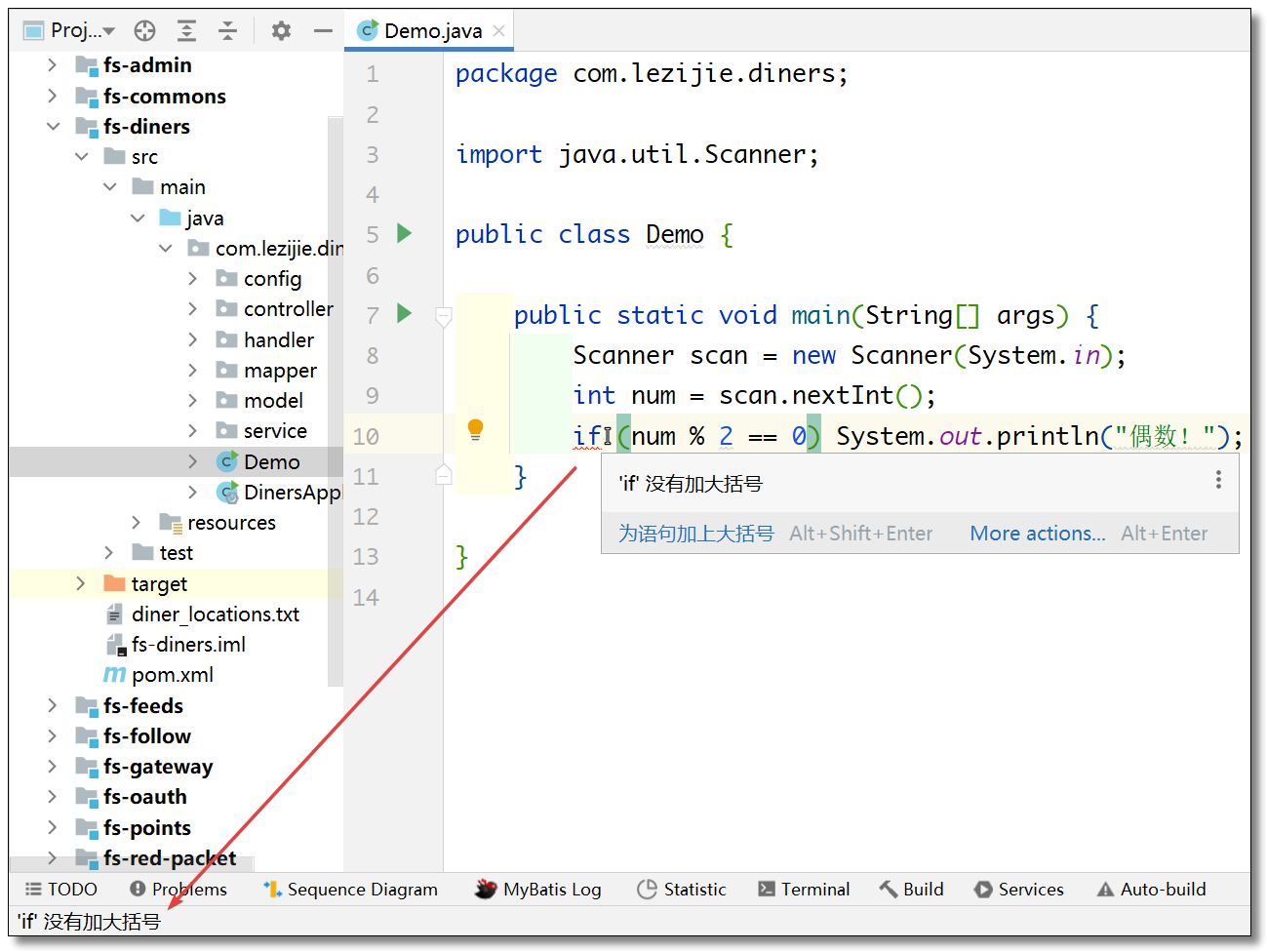Viewport: 1267px width, 952px height.
Task: Click the 为语句加上大括号 quick fix link
Action: tap(695, 534)
